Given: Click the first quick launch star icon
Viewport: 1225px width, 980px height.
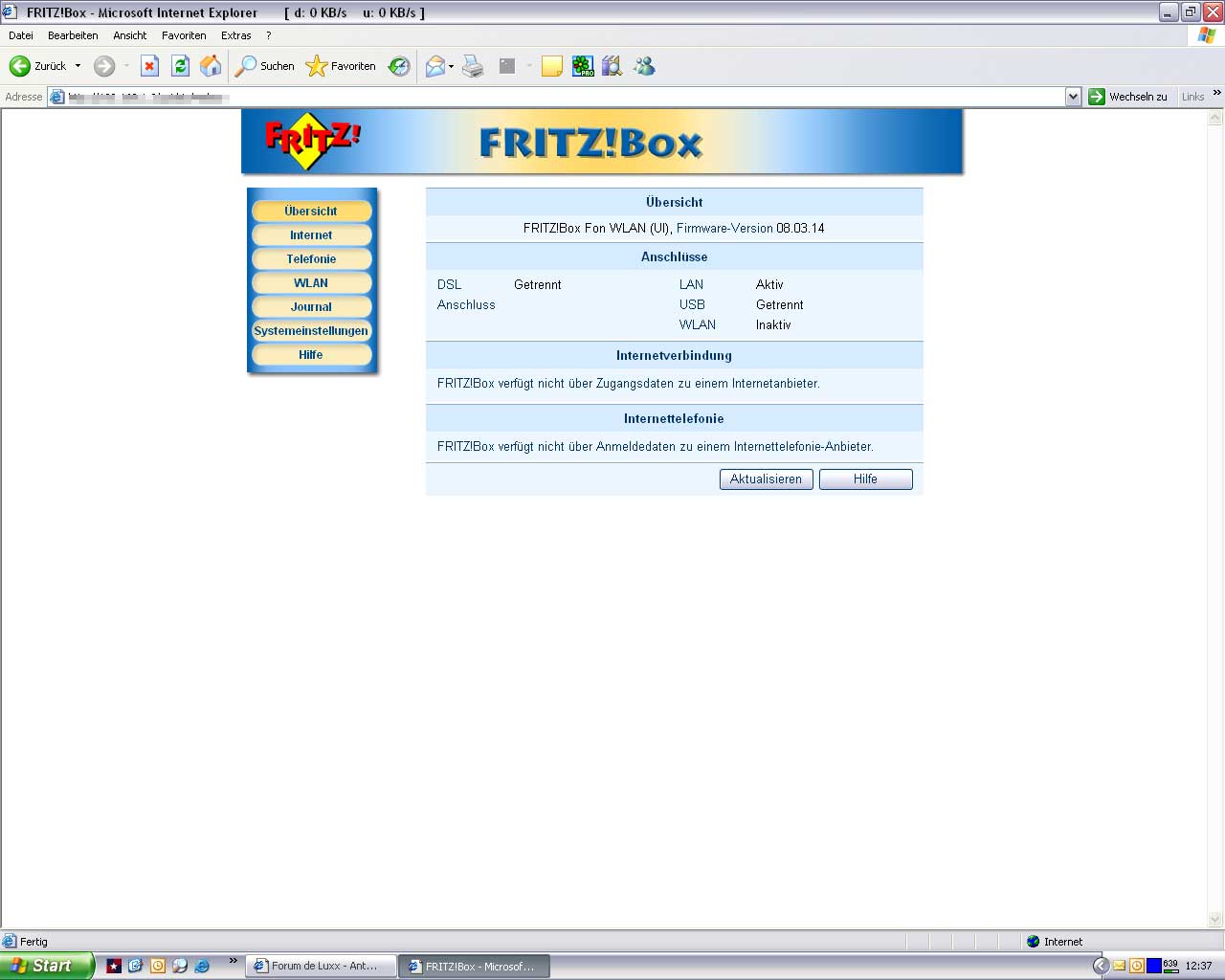Looking at the screenshot, I should [114, 967].
